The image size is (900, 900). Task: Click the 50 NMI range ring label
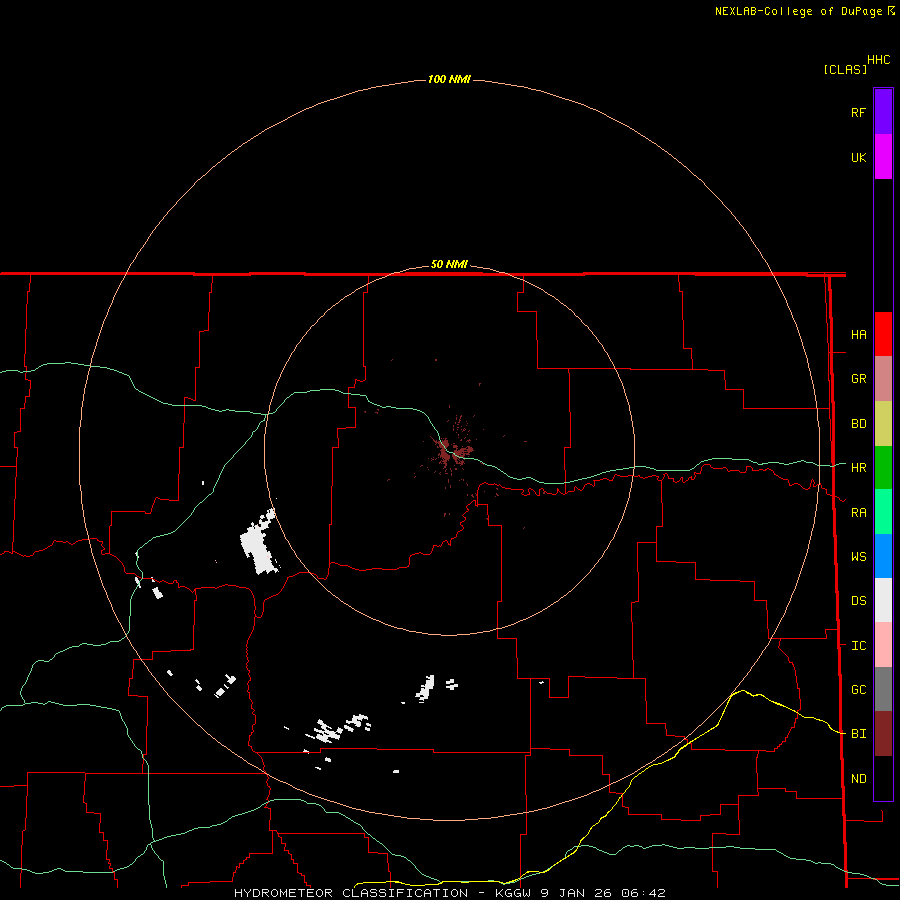(449, 264)
